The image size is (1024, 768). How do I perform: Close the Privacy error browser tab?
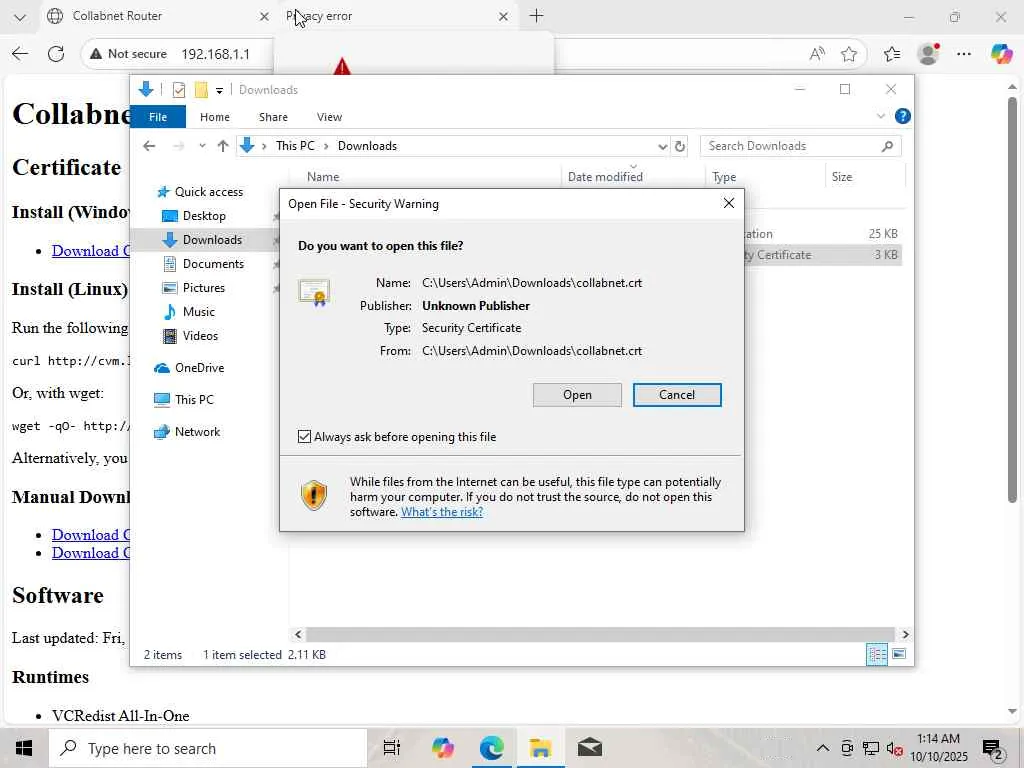(503, 16)
